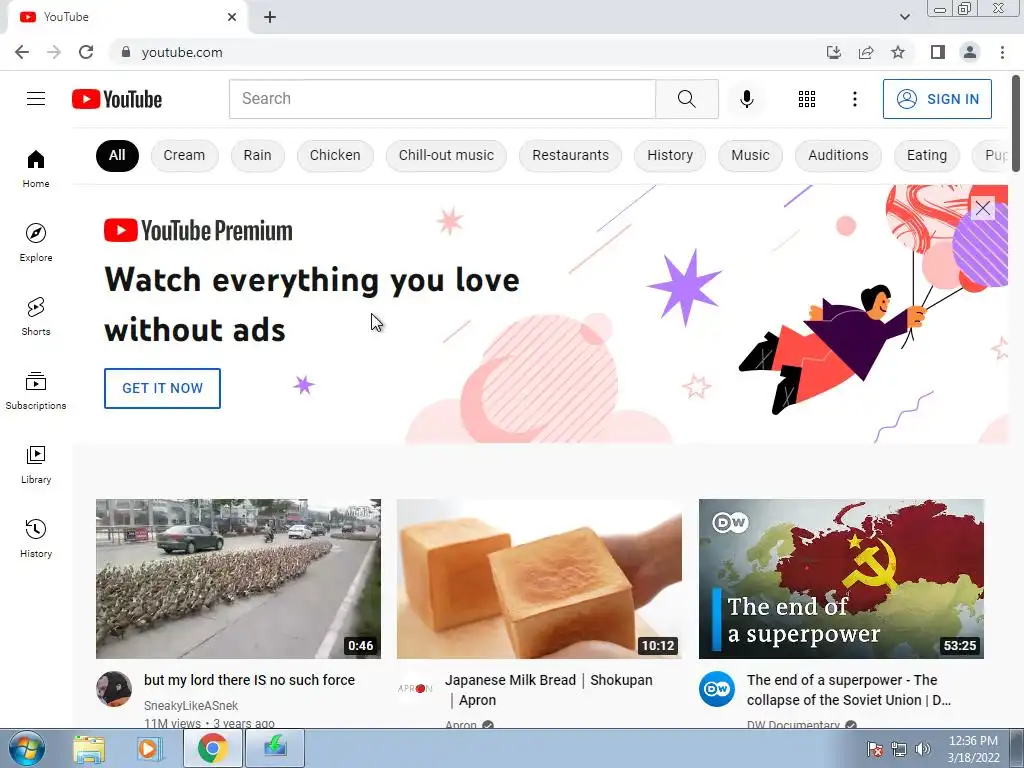The width and height of the screenshot is (1024, 768).
Task: Focus the YouTube search field
Action: point(442,99)
